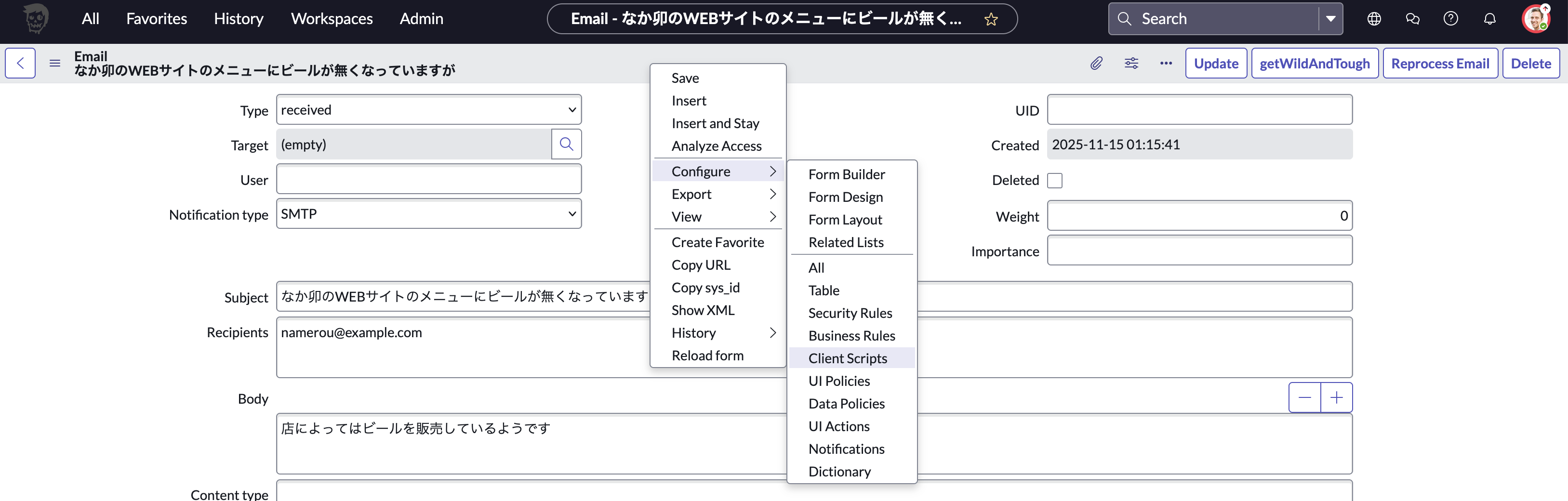This screenshot has width=1568, height=501.
Task: Open the help question mark icon
Action: [1450, 19]
